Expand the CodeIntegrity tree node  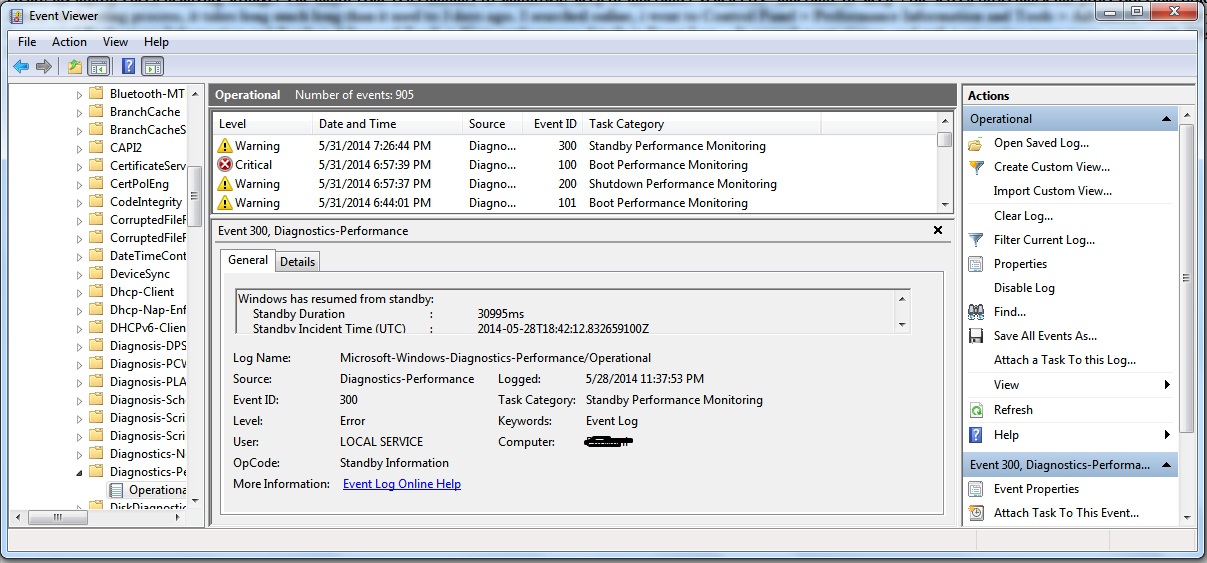tap(80, 202)
